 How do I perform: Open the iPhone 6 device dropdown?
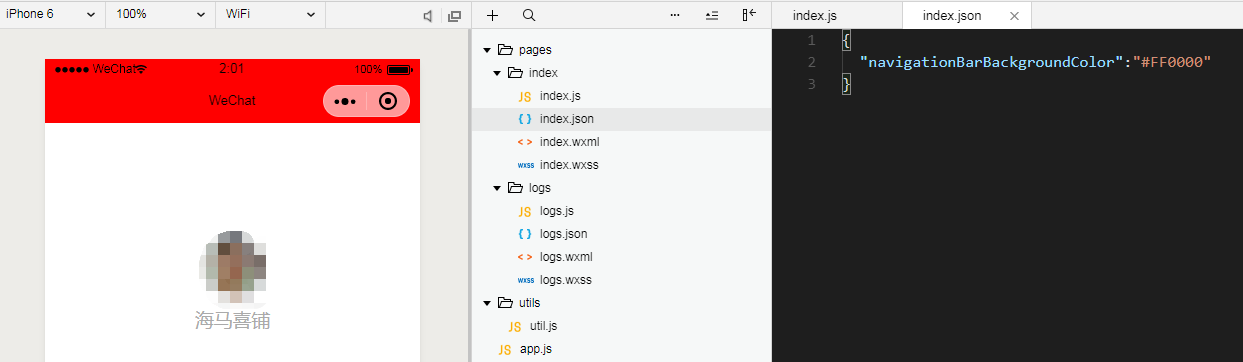coord(52,15)
